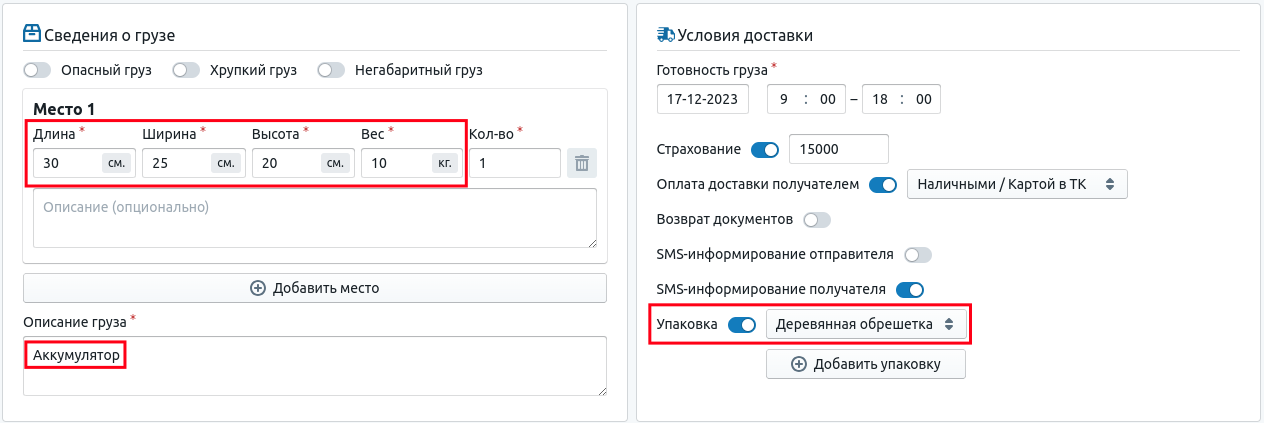Disable SMS-информирование получателя switch
Image resolution: width=1264 pixels, height=423 pixels.
[910, 290]
